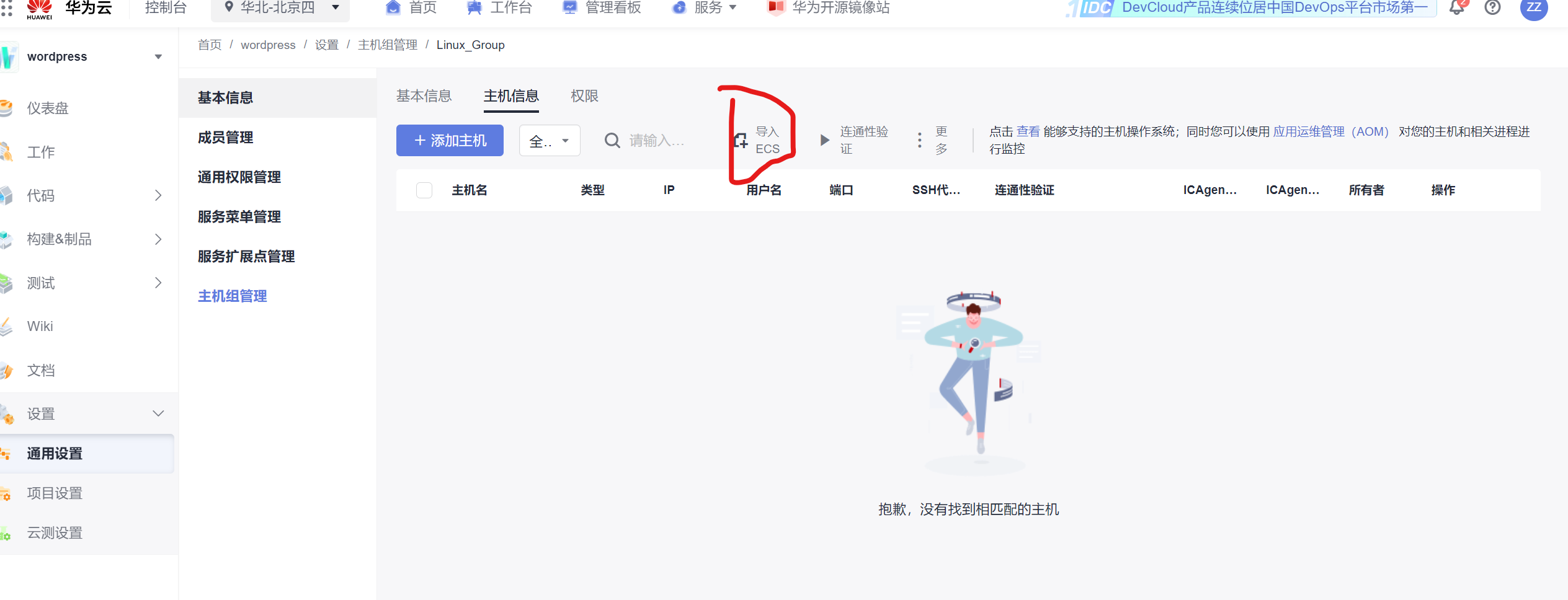
Task: Open 主机组管理 in settings menu
Action: [x=233, y=296]
